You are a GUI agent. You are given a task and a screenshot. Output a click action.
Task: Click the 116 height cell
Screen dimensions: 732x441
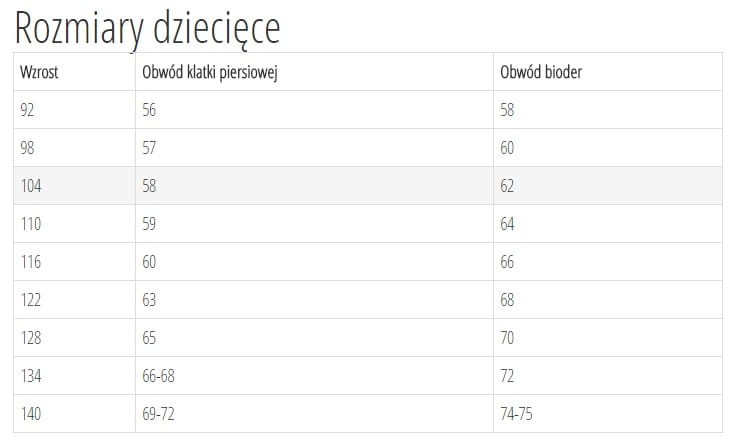(31, 262)
